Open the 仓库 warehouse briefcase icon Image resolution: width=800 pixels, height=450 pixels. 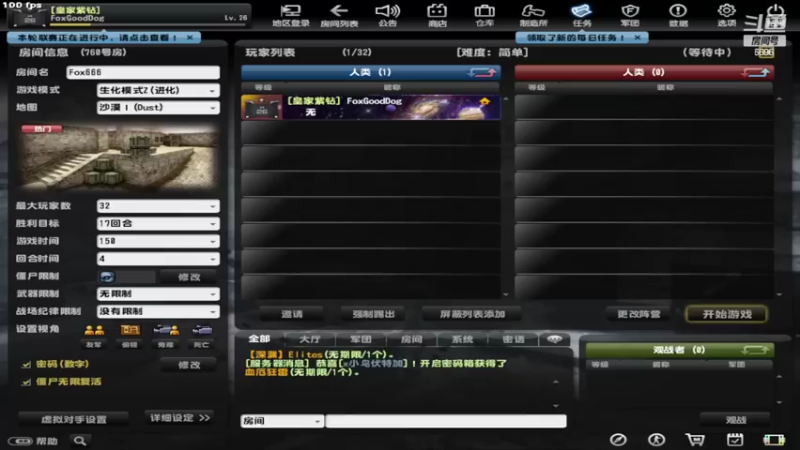click(x=485, y=15)
